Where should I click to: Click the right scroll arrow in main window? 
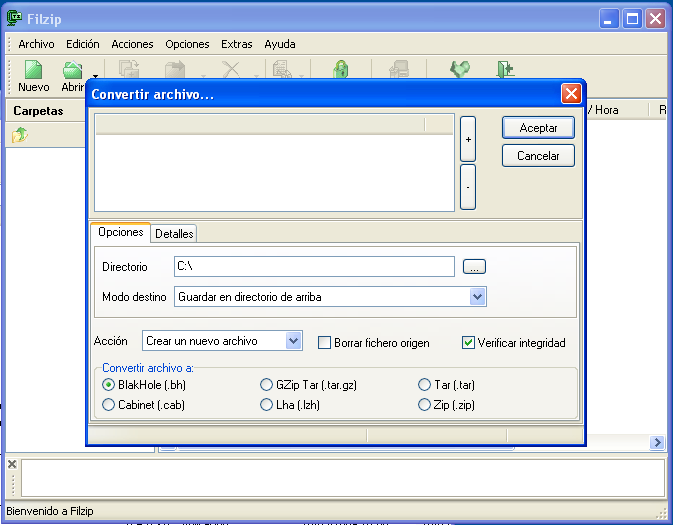tap(657, 442)
